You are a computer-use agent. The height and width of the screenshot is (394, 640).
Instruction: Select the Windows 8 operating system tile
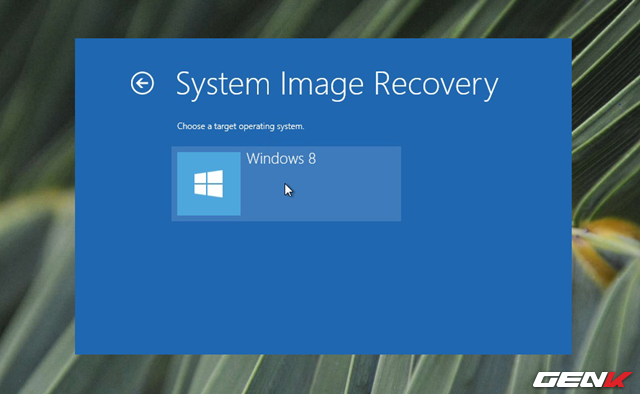point(286,184)
